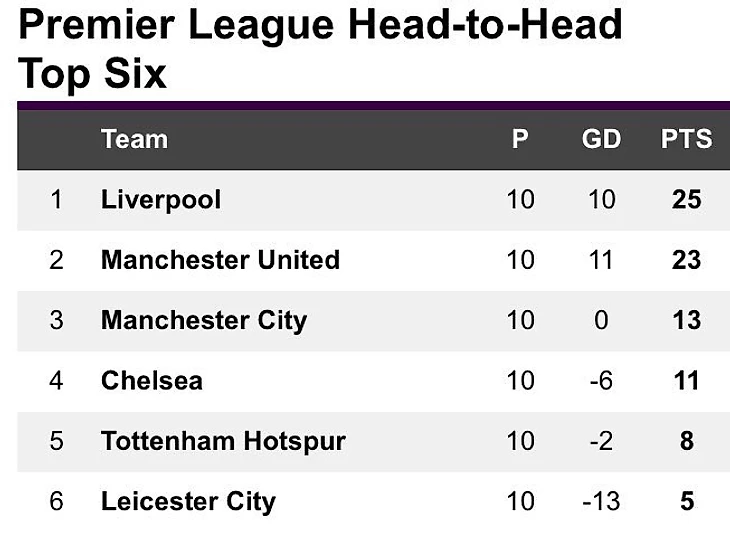Click Chelsea's goal difference of -6
730x548 pixels.
pos(601,381)
